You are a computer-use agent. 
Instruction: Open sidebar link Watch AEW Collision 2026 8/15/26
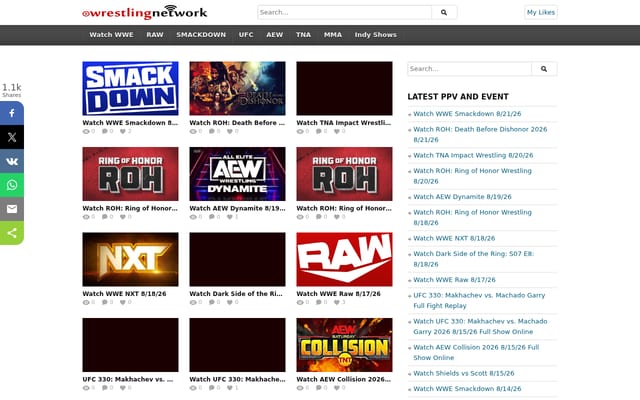click(476, 352)
